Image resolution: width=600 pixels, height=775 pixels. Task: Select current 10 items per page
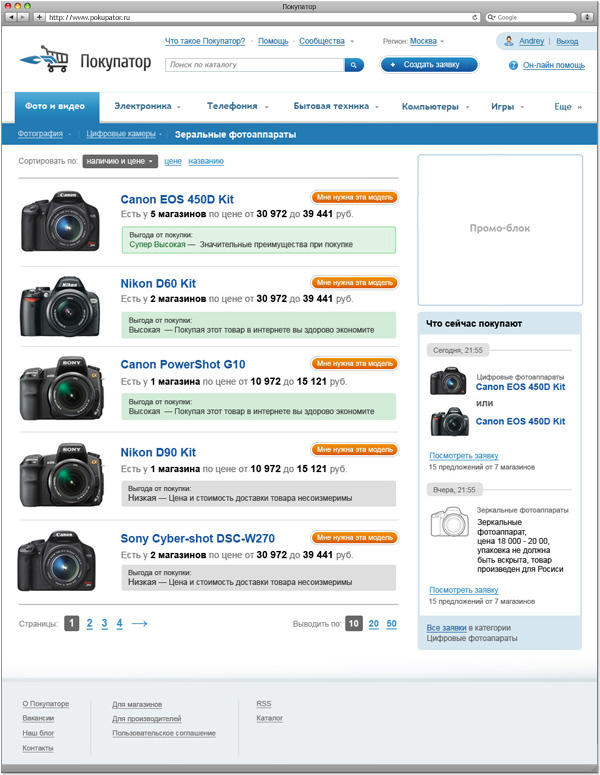click(354, 624)
